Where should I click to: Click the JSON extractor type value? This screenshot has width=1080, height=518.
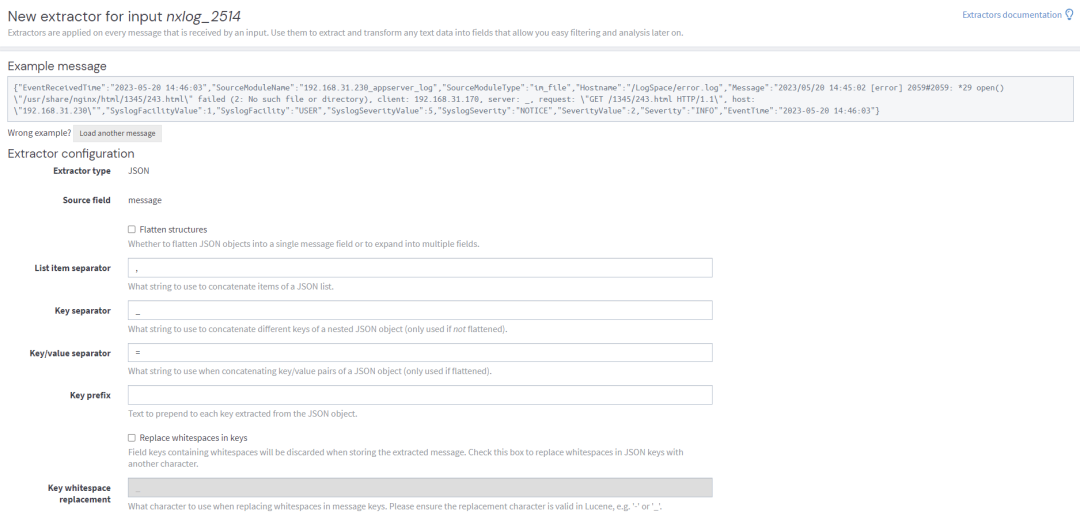[139, 171]
